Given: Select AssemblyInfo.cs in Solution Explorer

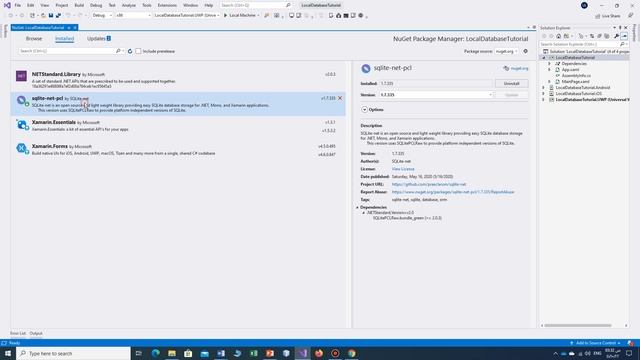Looking at the screenshot, I should pos(576,76).
